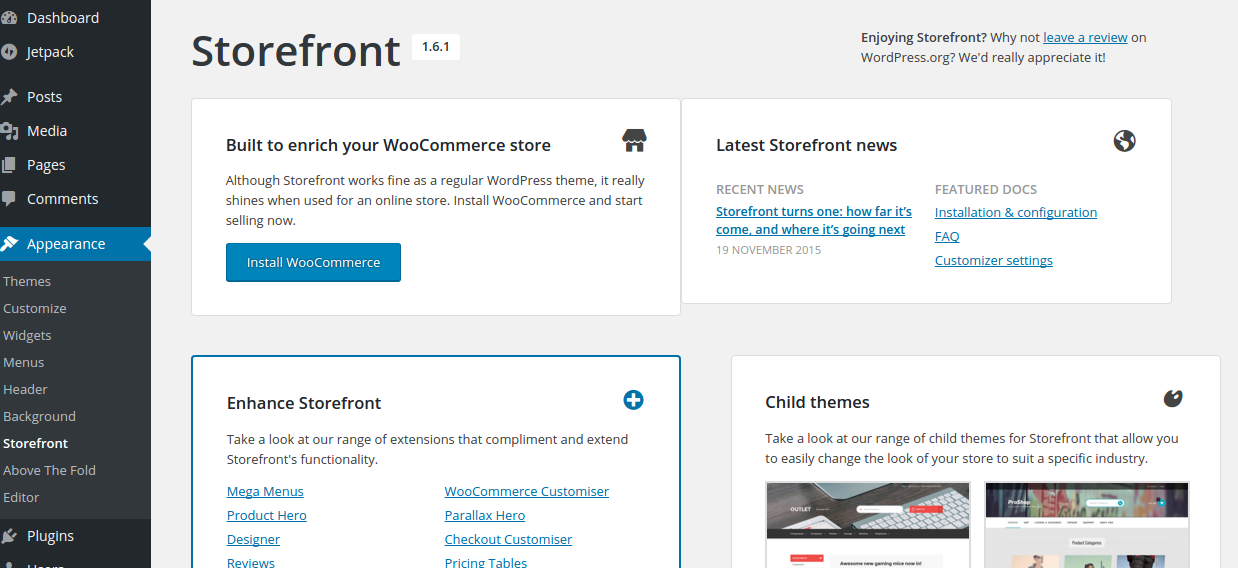1238x568 pixels.
Task: Select Background under Appearance
Action: point(39,417)
